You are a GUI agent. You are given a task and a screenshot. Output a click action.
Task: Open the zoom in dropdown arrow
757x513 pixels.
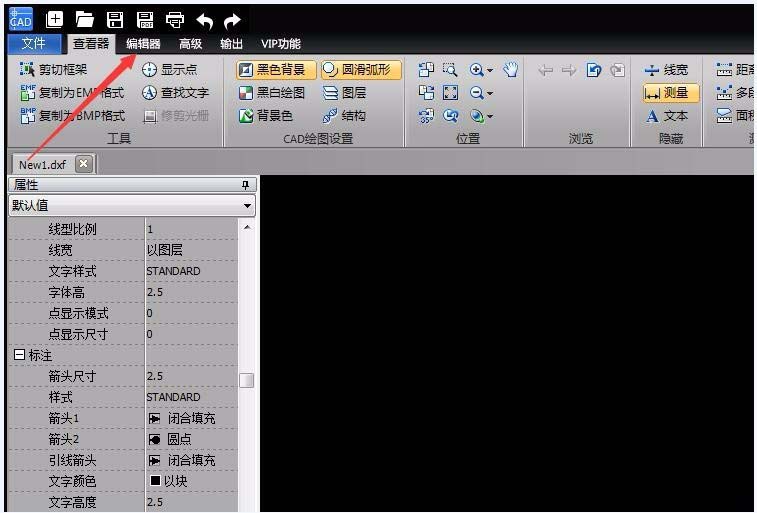tap(490, 70)
